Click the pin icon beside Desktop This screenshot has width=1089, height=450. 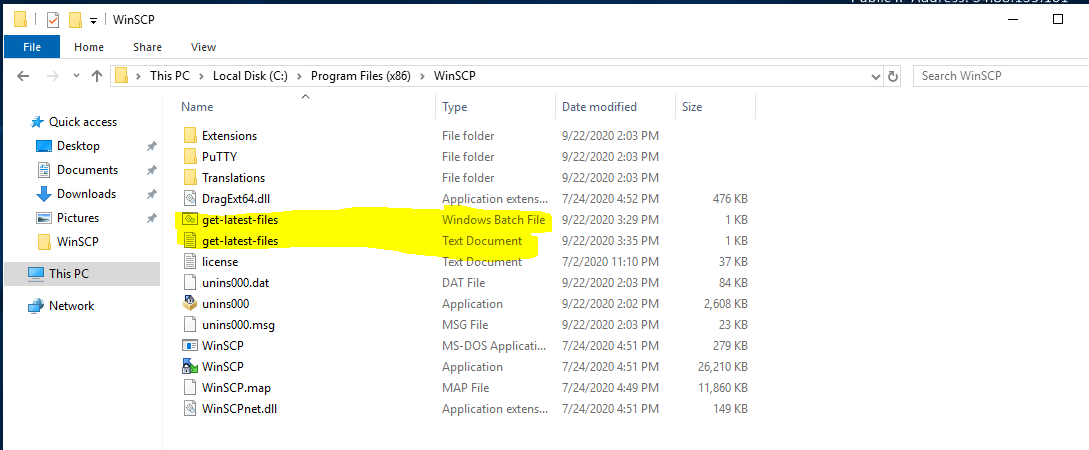tap(151, 147)
